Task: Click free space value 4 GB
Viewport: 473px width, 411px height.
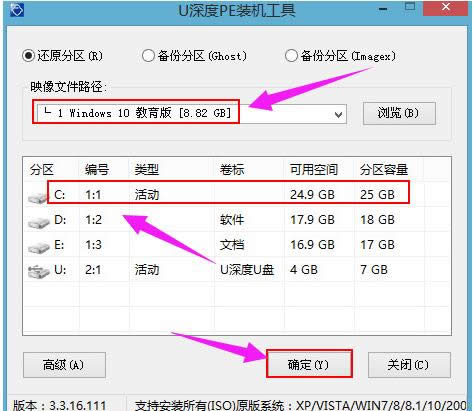Action: 304,270
